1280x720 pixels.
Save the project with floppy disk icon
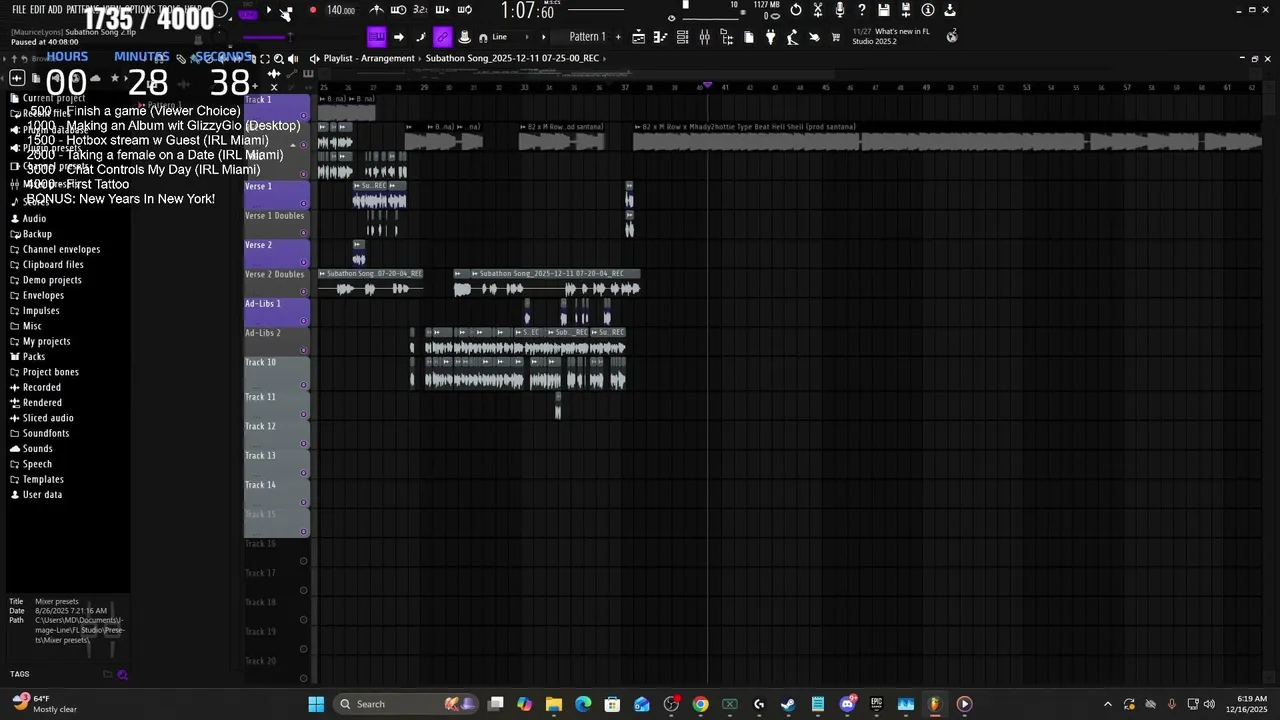click(x=884, y=10)
